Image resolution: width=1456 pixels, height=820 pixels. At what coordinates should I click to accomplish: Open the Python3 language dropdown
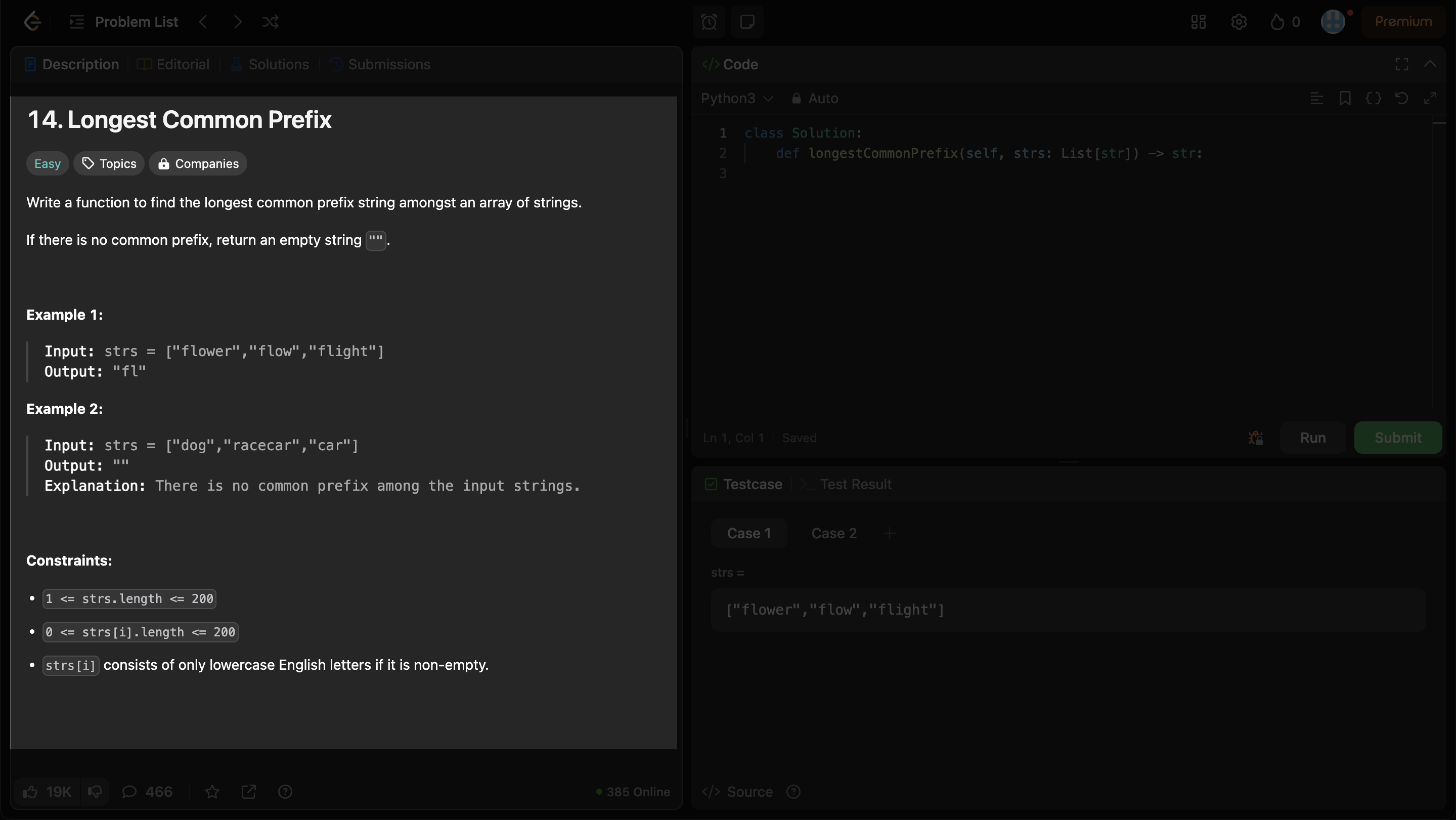(x=736, y=99)
